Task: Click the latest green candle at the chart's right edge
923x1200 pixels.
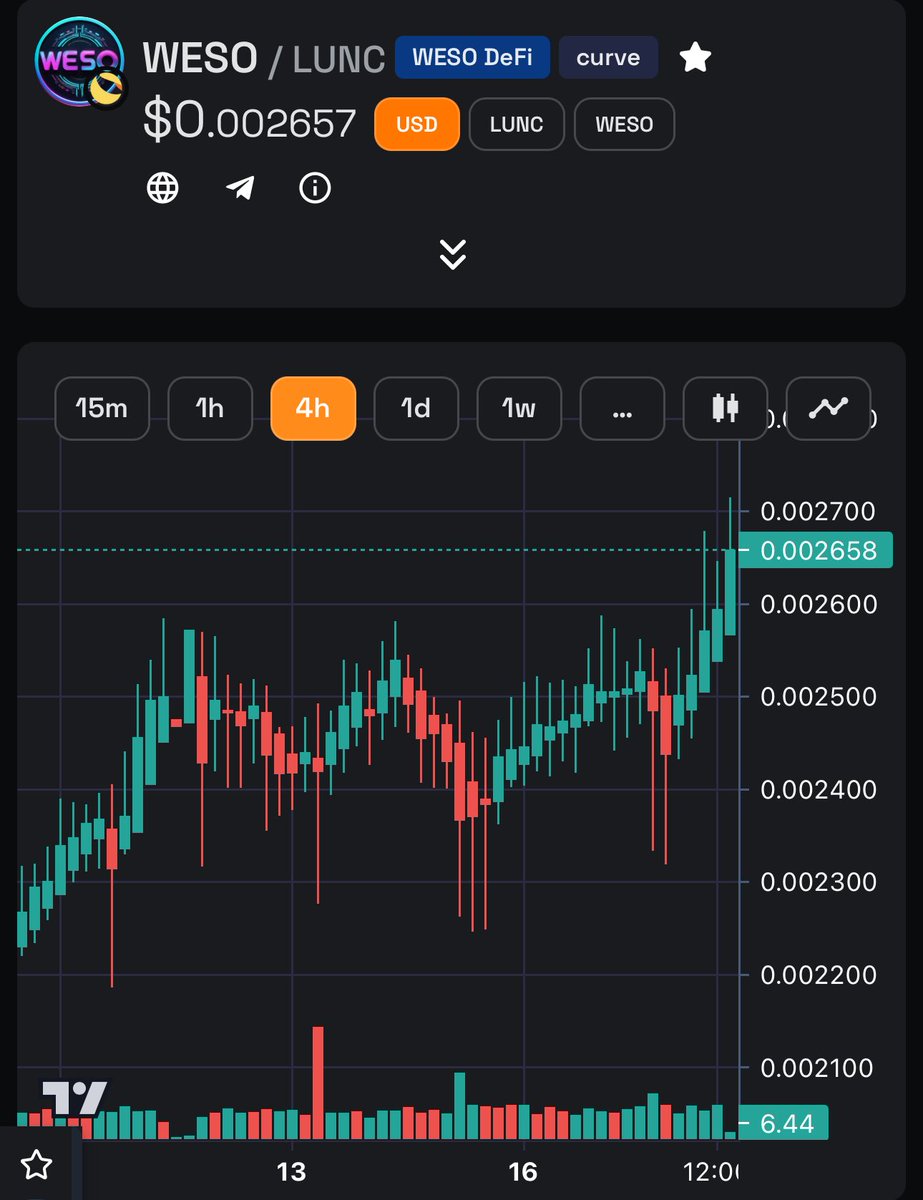Action: [x=730, y=591]
